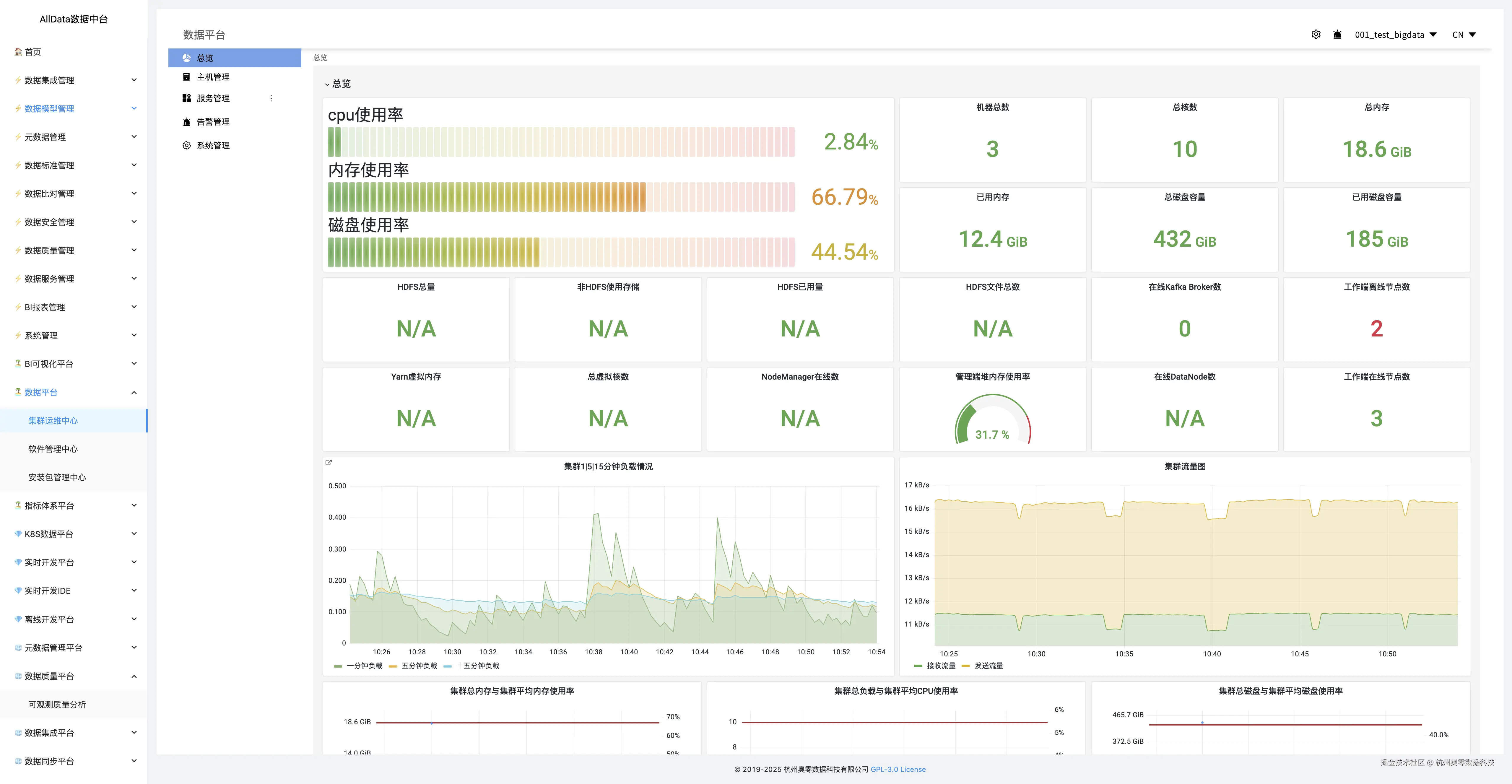Click the 内存使用率 bar gauge
The width and height of the screenshot is (1512, 784).
click(560, 196)
